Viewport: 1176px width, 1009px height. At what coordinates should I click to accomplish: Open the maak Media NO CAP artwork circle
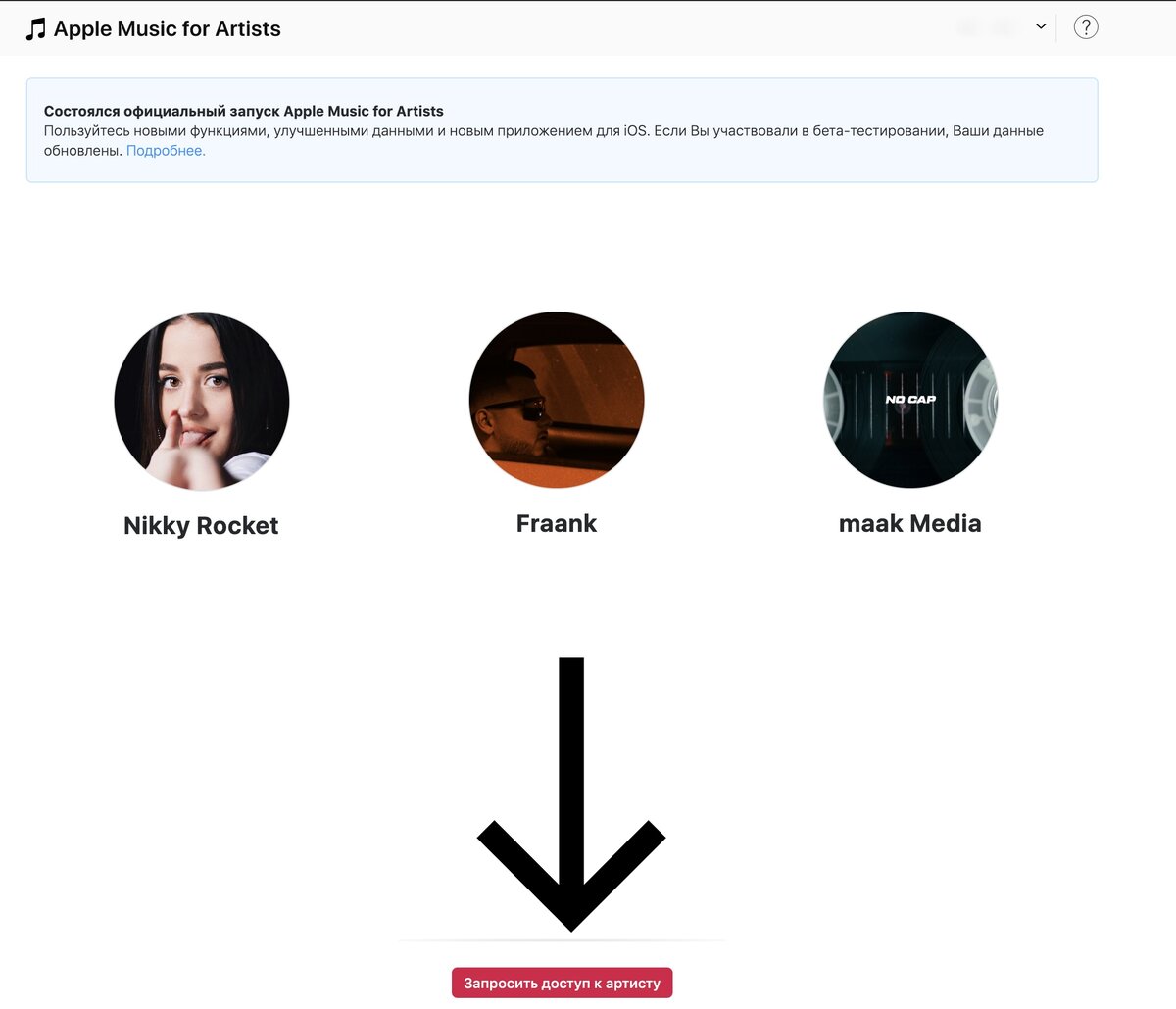pos(909,400)
